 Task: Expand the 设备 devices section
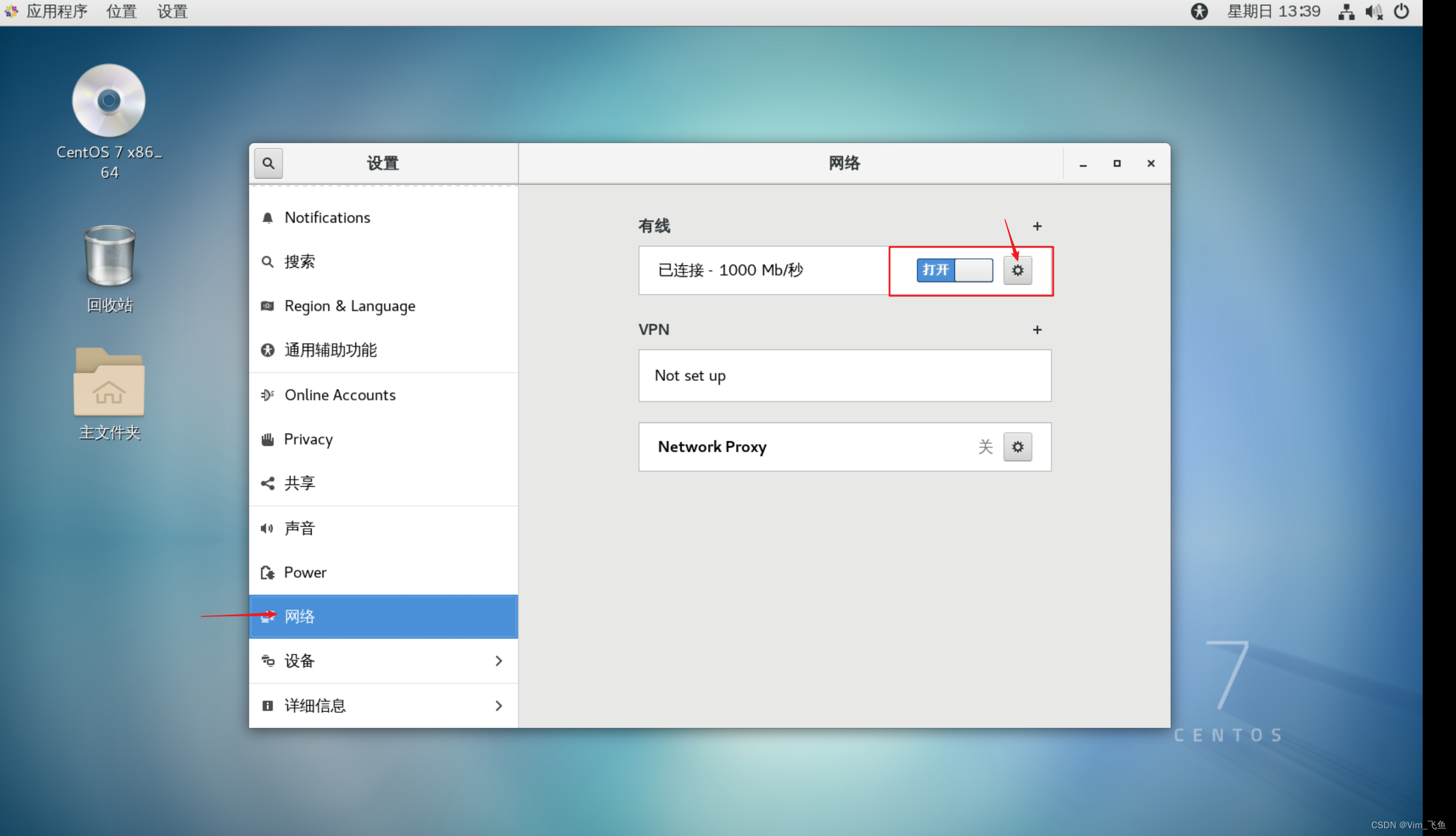coord(383,660)
